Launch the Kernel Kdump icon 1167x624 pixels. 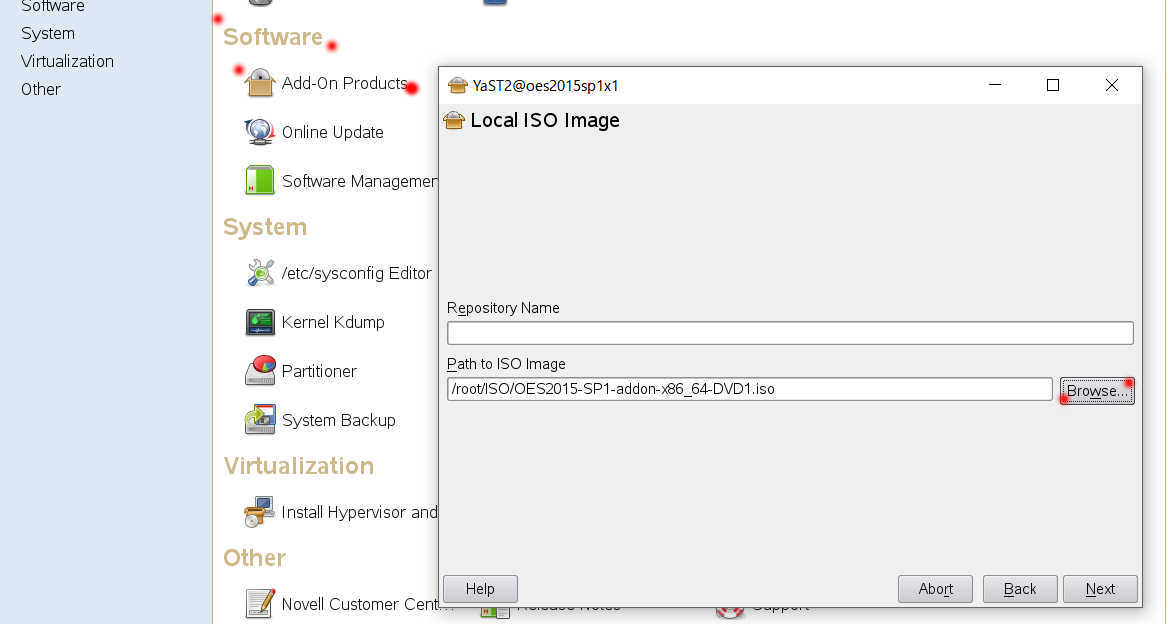260,322
